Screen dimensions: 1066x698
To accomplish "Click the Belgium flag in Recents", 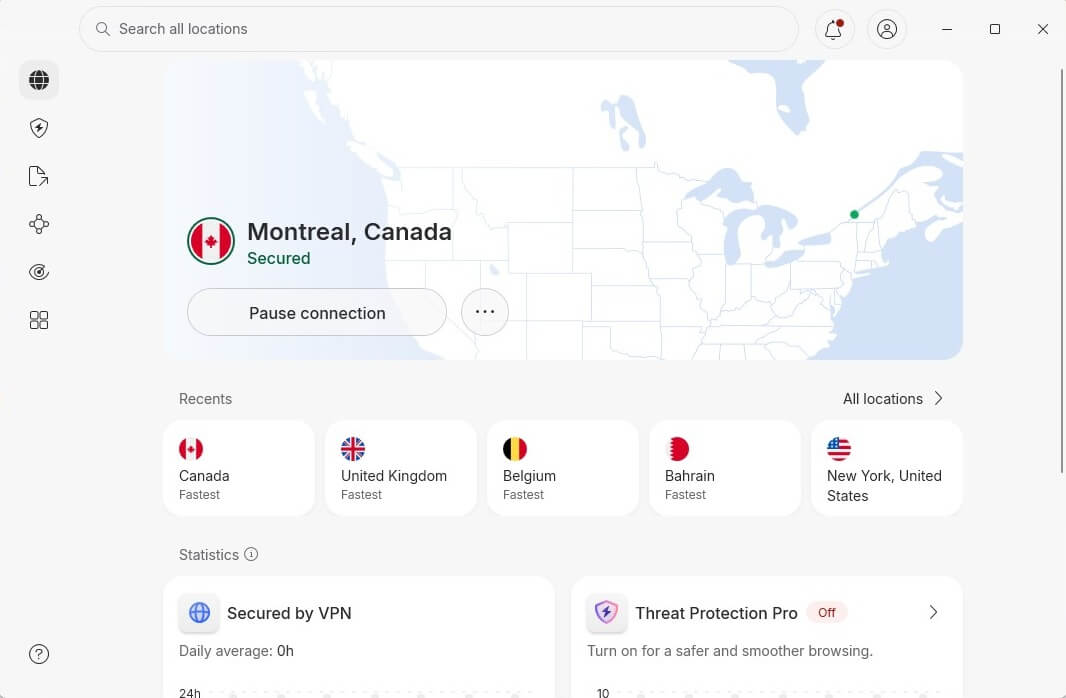I will pos(515,449).
